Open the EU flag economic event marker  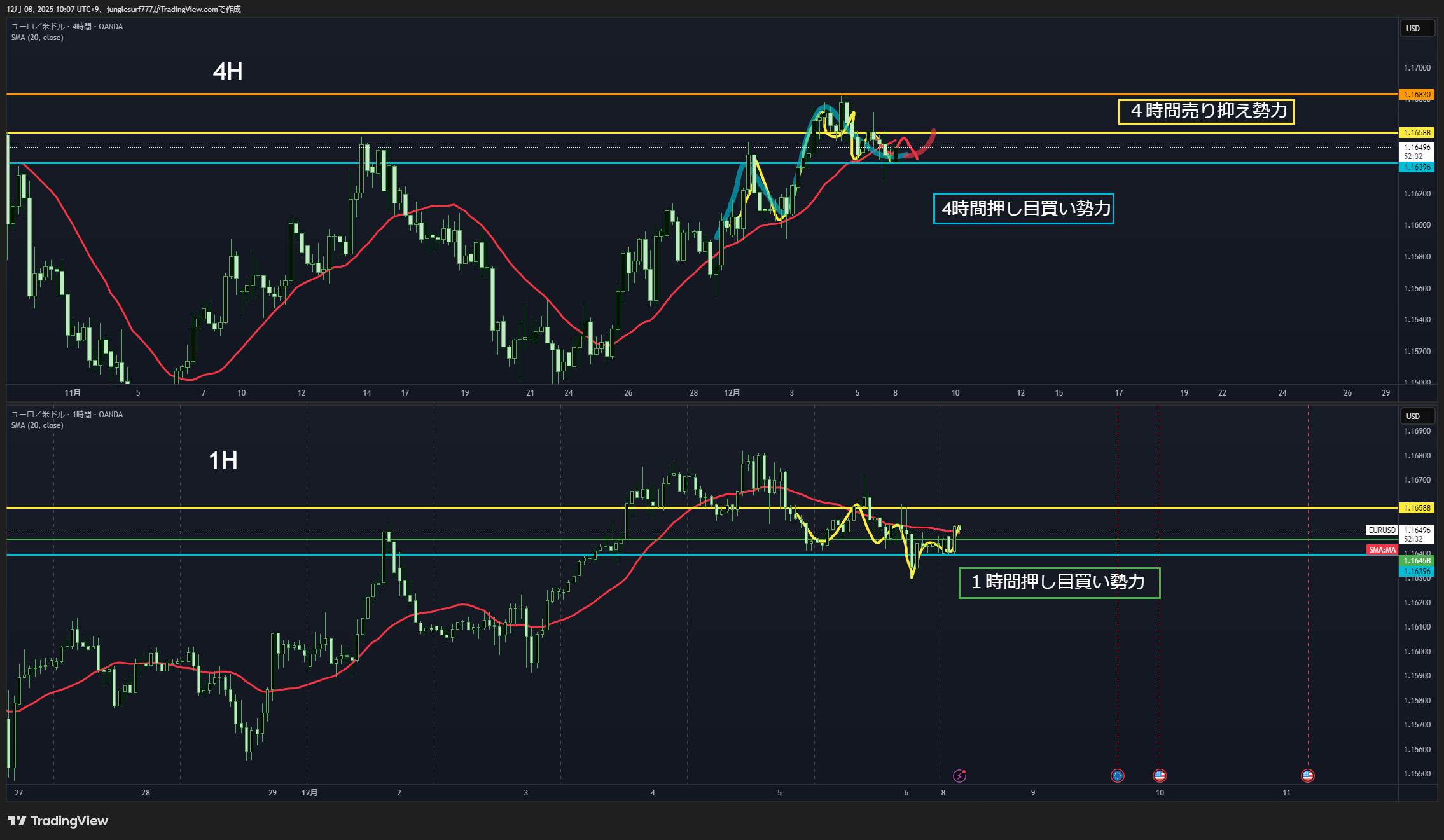pyautogui.click(x=1117, y=775)
